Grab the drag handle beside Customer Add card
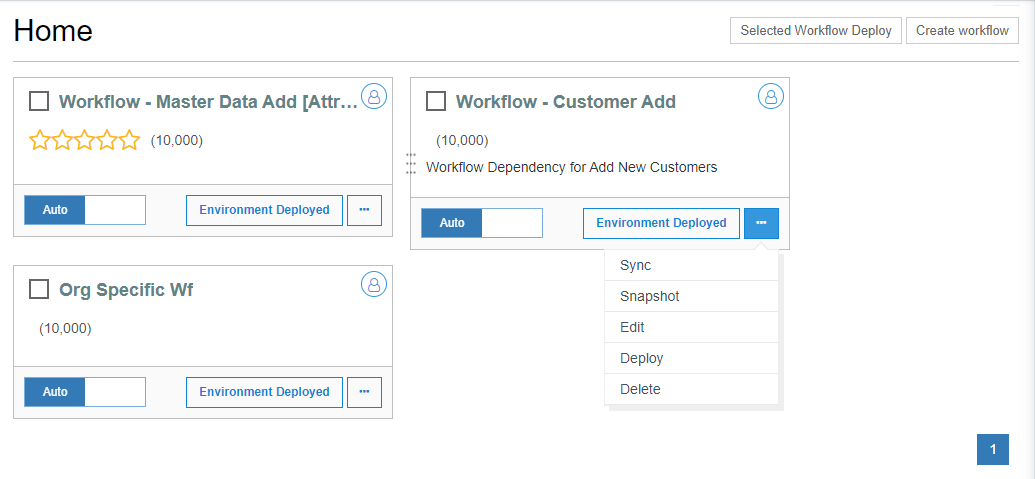1035x479 pixels. [x=410, y=164]
